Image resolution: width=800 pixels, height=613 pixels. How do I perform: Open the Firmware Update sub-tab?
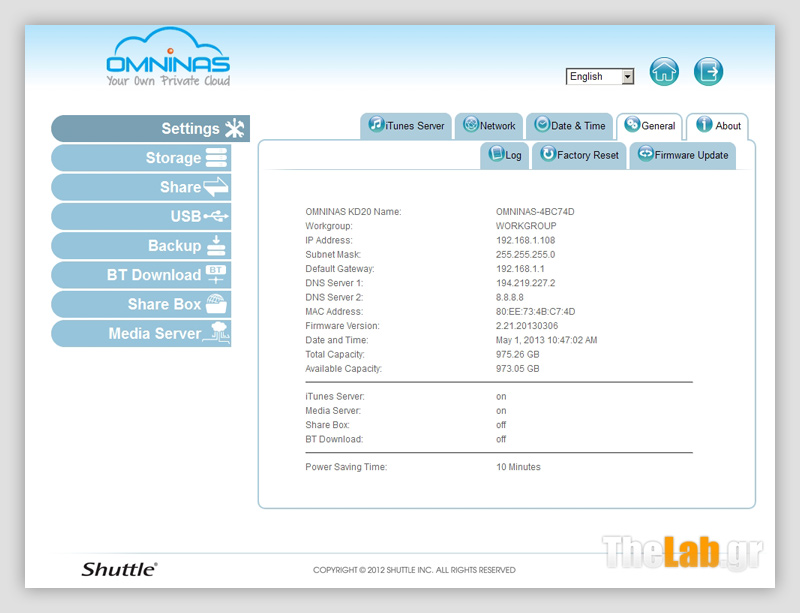click(x=682, y=155)
